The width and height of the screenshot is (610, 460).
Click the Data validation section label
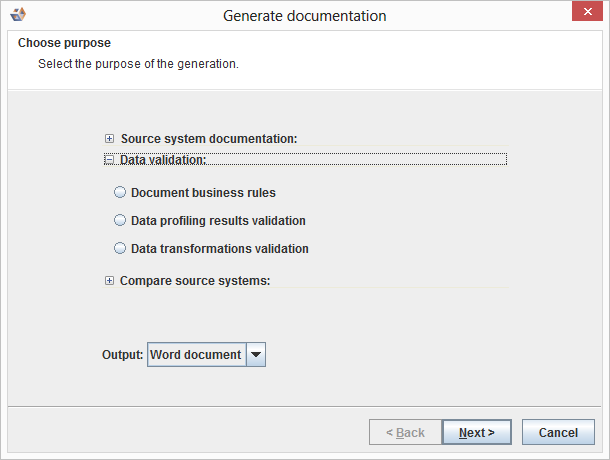(163, 159)
